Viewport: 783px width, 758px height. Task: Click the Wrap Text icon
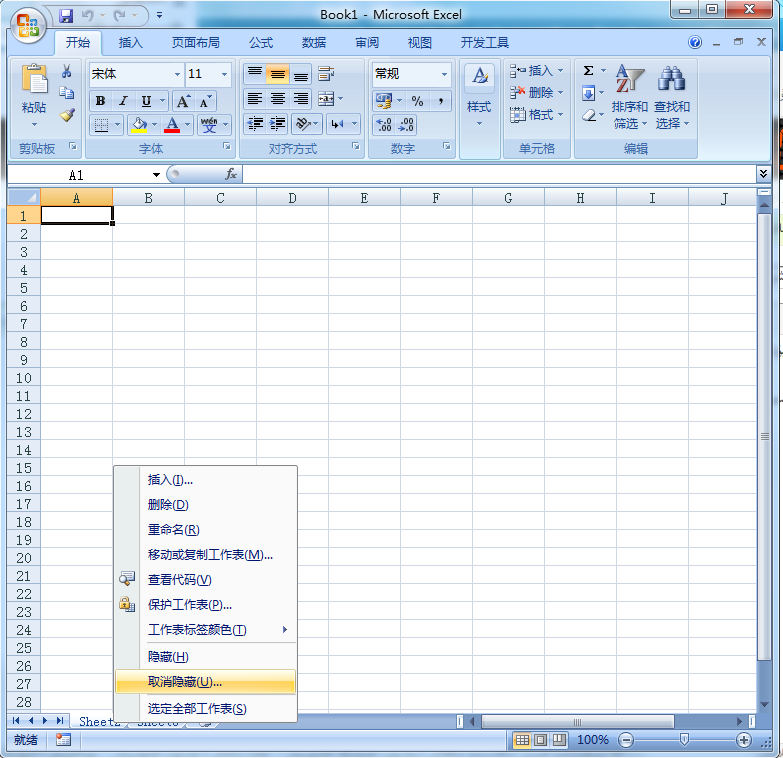coord(326,74)
